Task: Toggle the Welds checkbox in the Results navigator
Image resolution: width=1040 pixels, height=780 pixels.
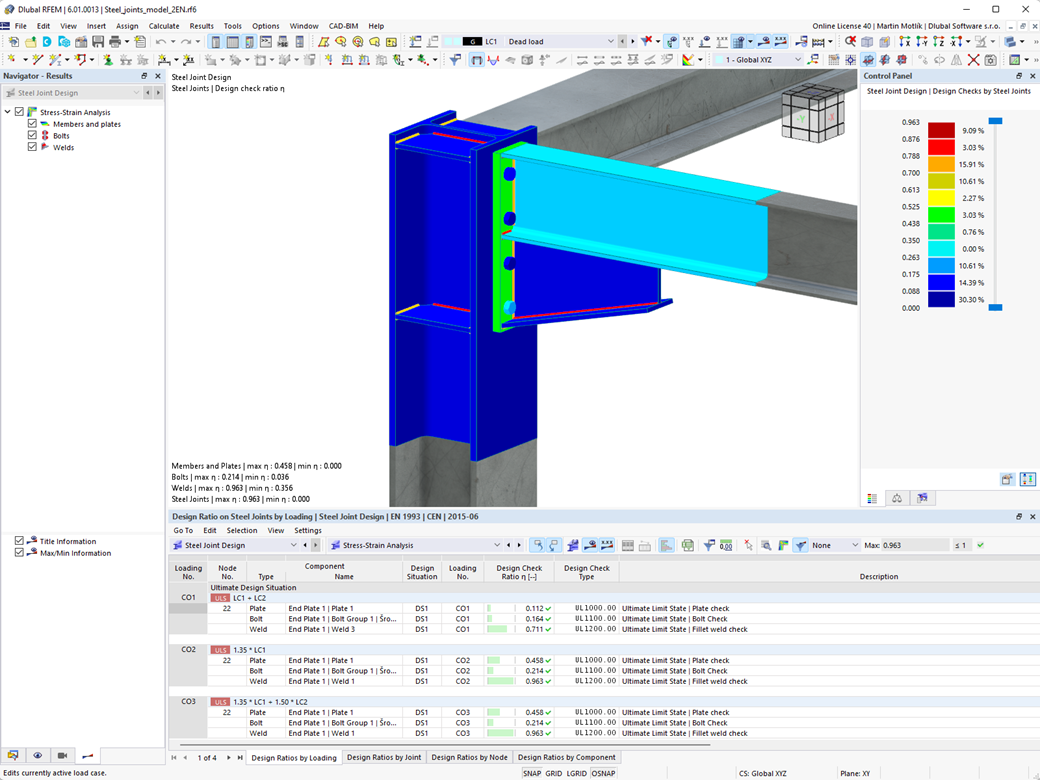Action: coord(32,147)
